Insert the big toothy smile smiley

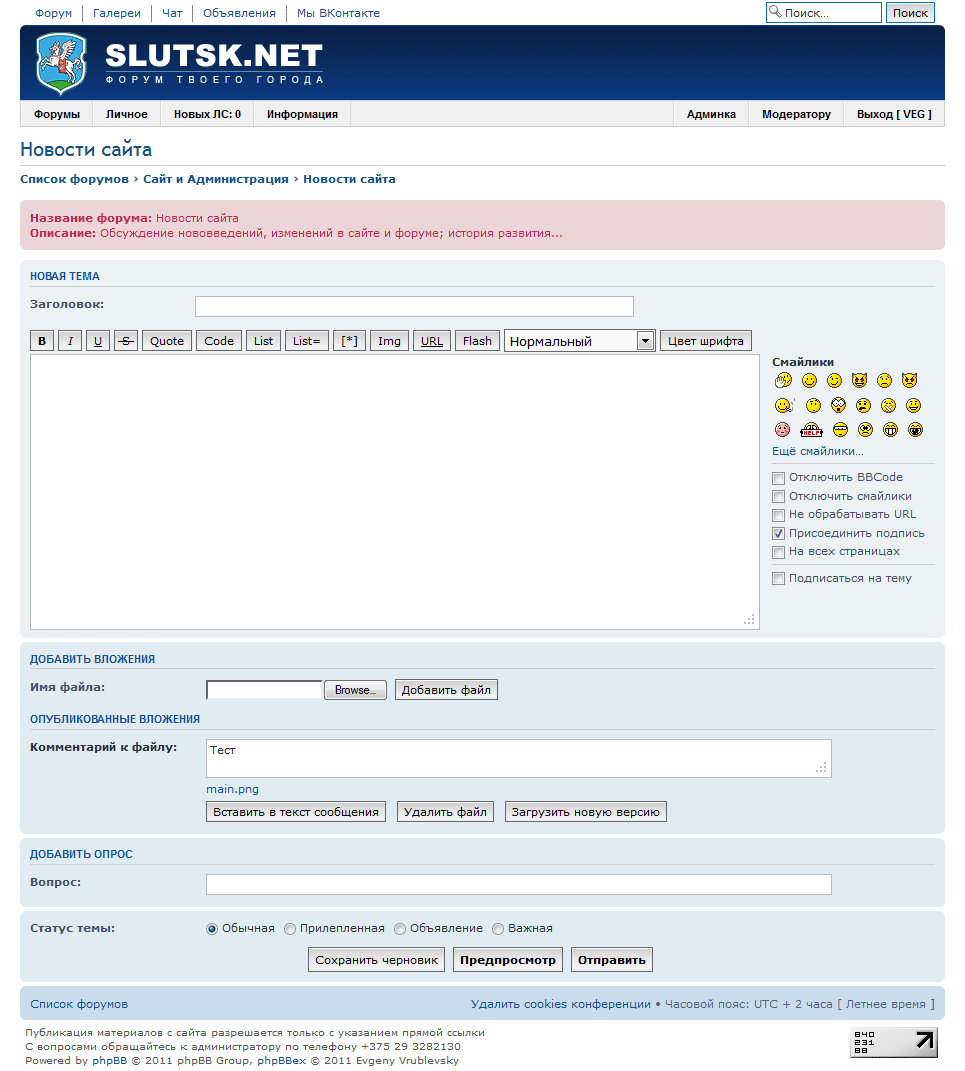point(913,406)
